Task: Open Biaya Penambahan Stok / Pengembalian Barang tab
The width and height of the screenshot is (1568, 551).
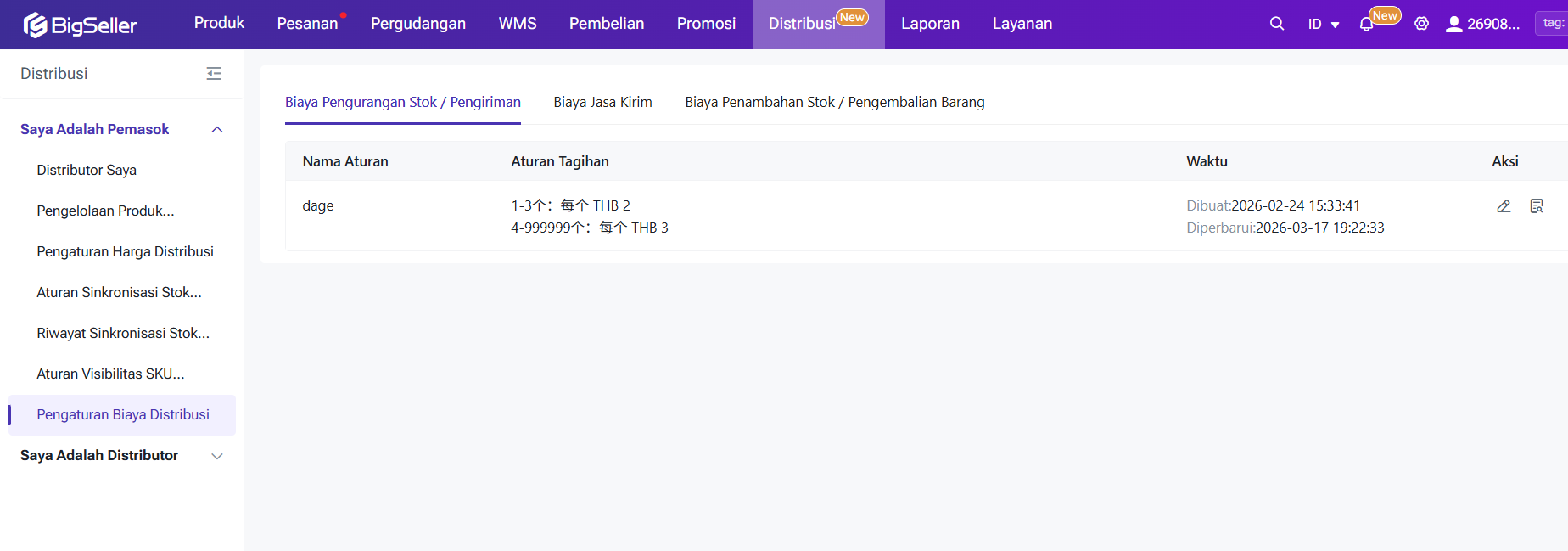Action: point(834,102)
